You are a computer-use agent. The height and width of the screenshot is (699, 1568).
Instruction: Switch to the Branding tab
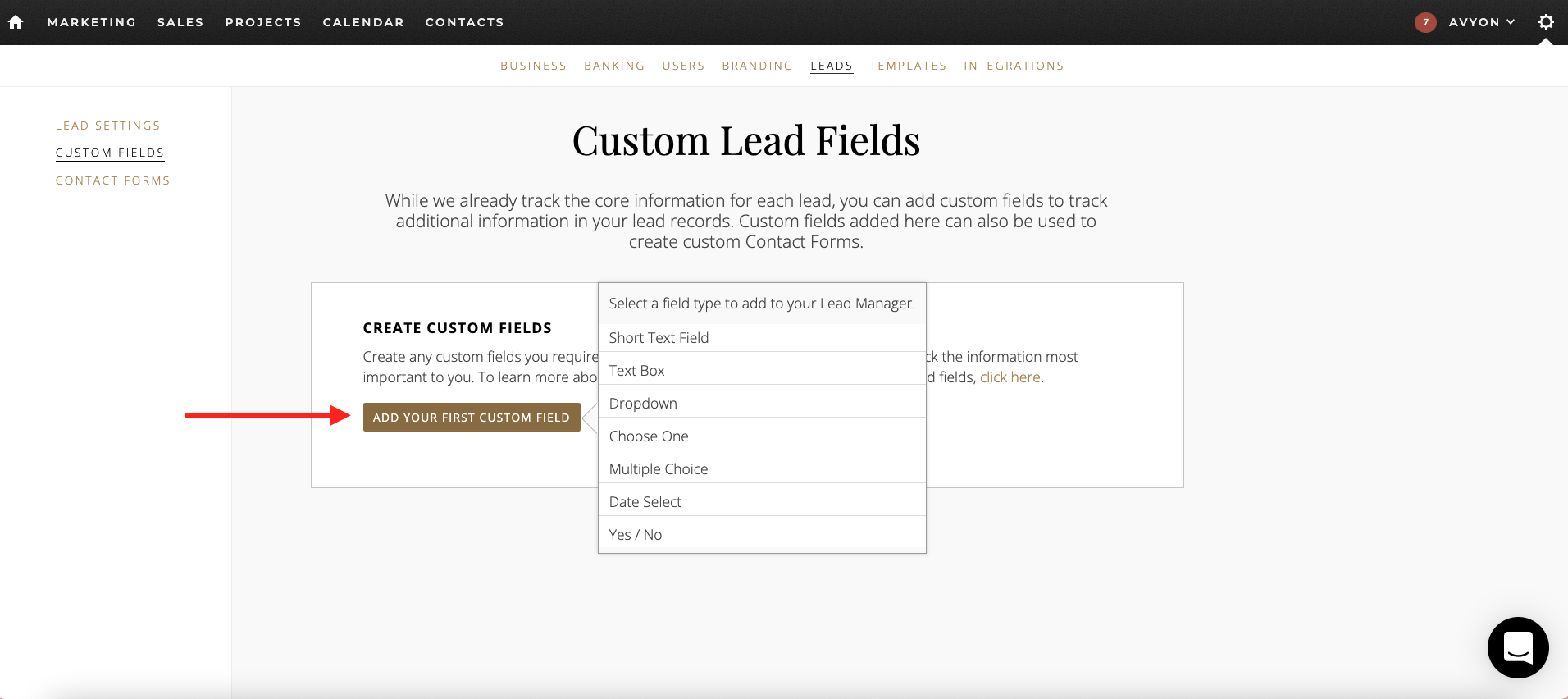coord(757,66)
